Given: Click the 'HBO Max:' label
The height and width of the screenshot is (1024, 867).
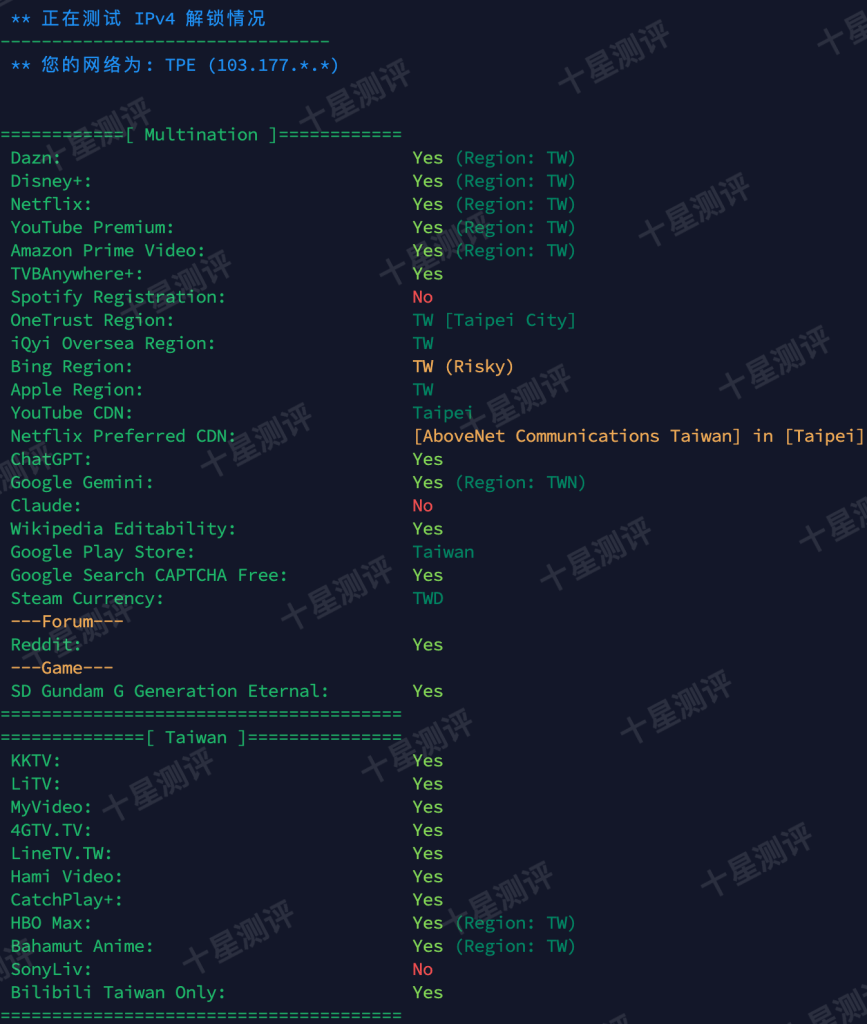Looking at the screenshot, I should [51, 923].
